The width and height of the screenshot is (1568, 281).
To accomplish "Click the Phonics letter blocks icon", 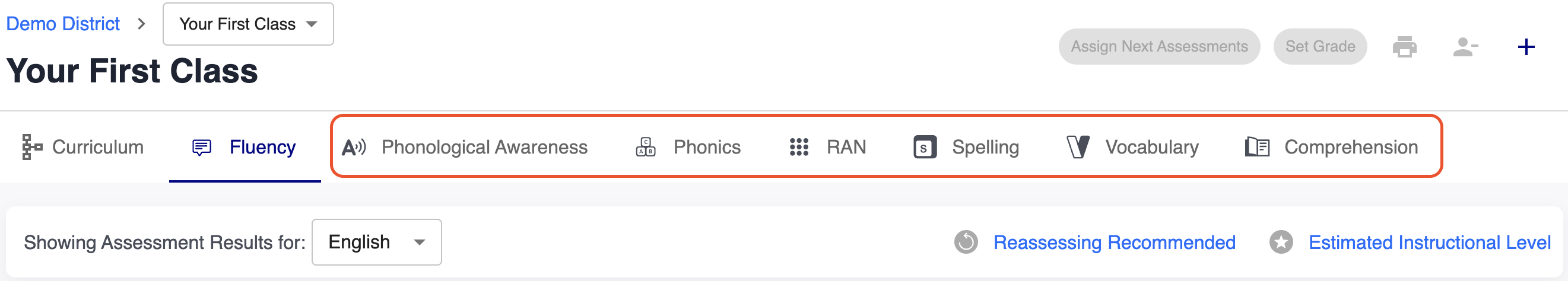I will click(x=645, y=147).
